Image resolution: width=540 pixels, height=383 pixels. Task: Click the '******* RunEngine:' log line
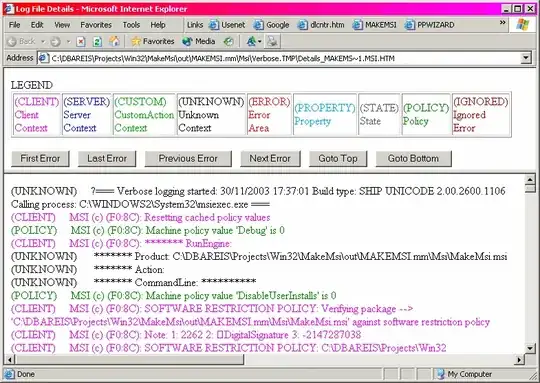(121, 244)
